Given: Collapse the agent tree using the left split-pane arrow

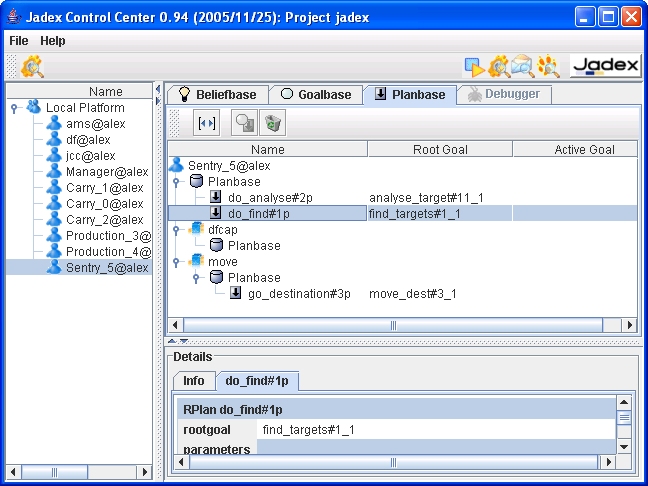Looking at the screenshot, I should click(x=158, y=88).
